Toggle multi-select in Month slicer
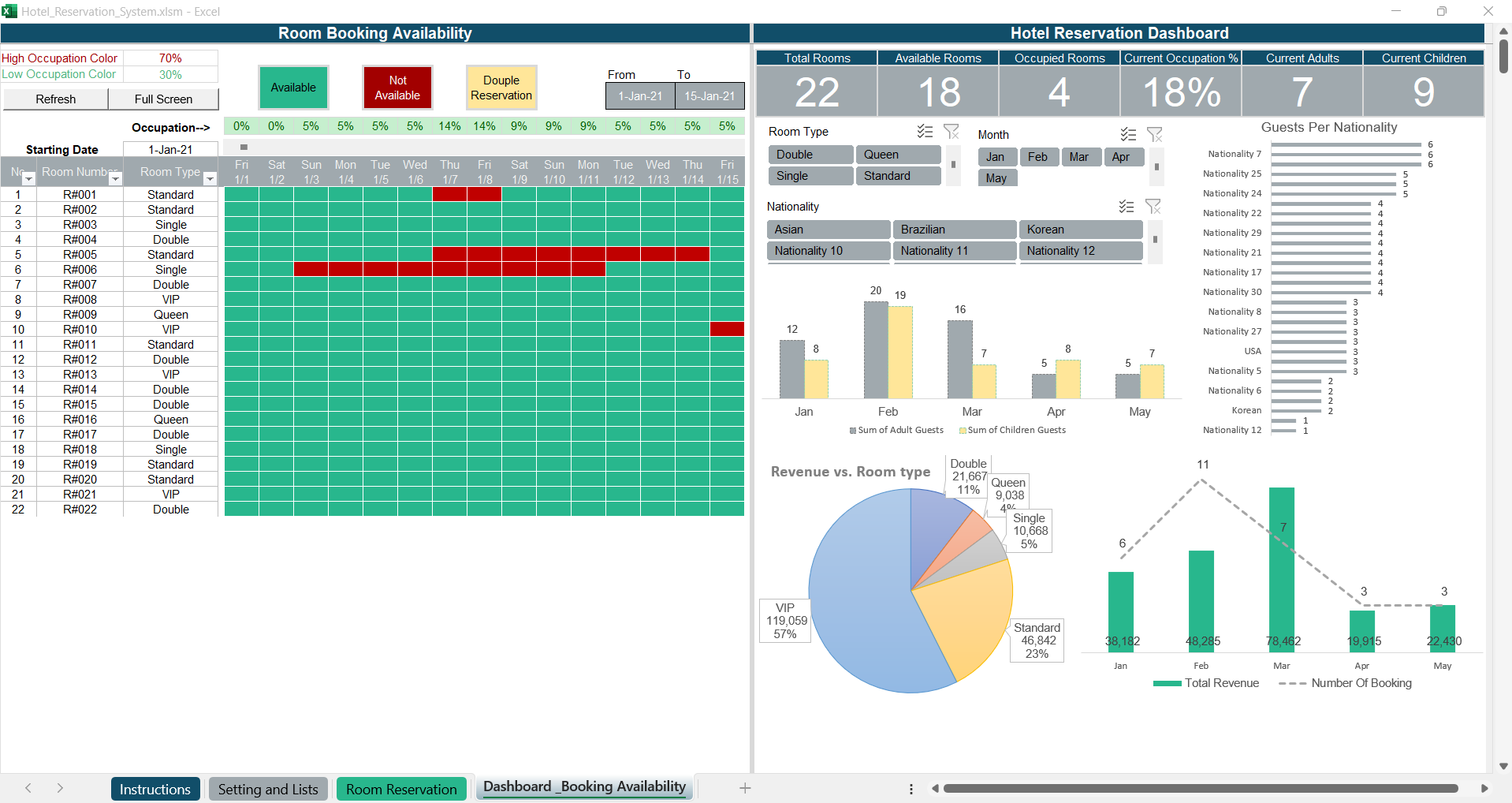The height and width of the screenshot is (803, 1512). click(x=1128, y=135)
